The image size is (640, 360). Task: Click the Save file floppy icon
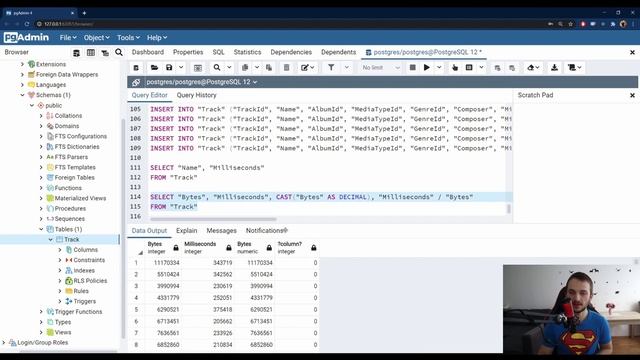pyautogui.click(x=169, y=68)
